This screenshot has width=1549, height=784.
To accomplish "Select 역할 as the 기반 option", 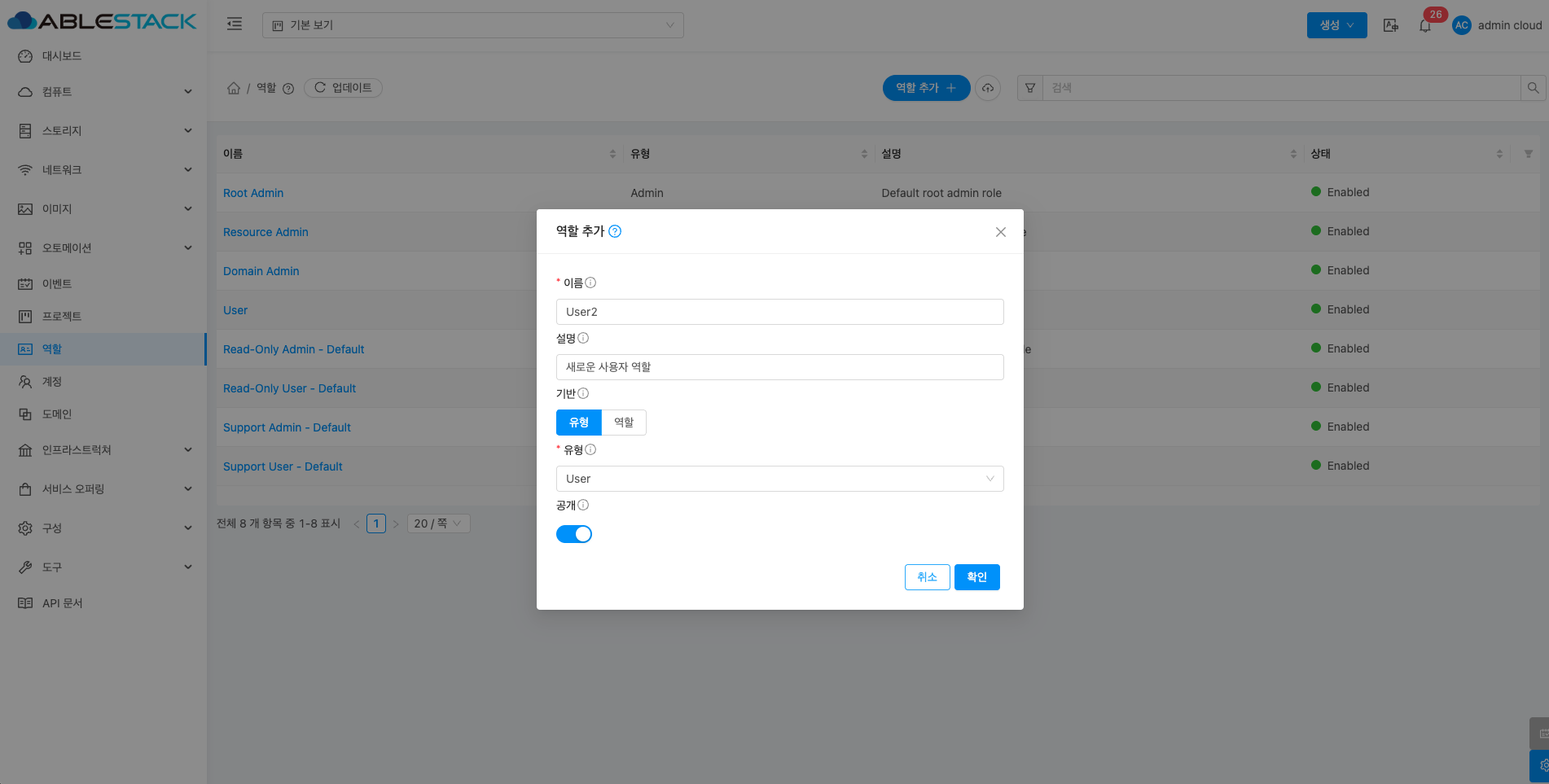I will pos(624,423).
